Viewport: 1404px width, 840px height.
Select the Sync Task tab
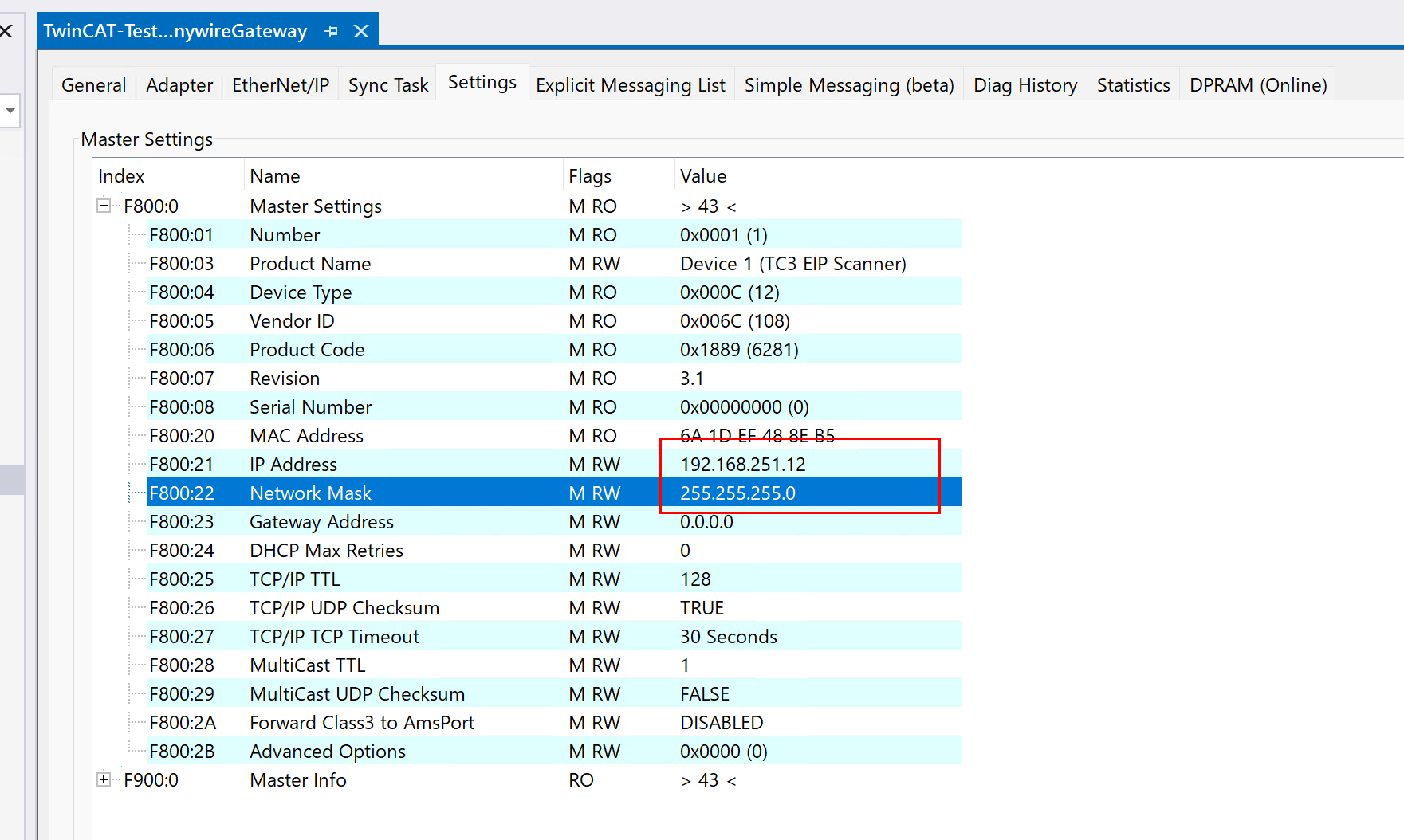(x=388, y=85)
